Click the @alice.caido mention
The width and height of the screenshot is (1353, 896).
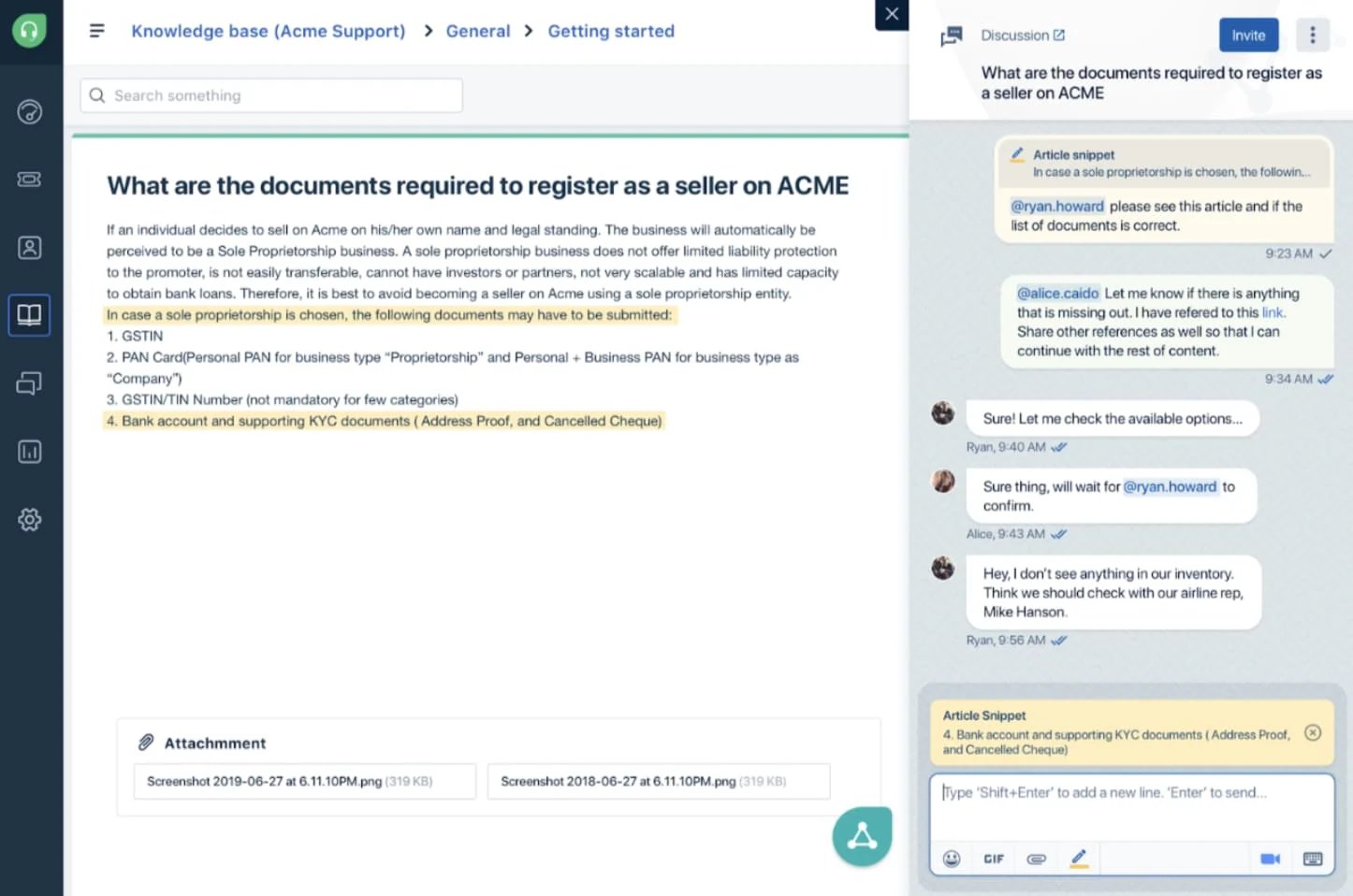[1057, 293]
